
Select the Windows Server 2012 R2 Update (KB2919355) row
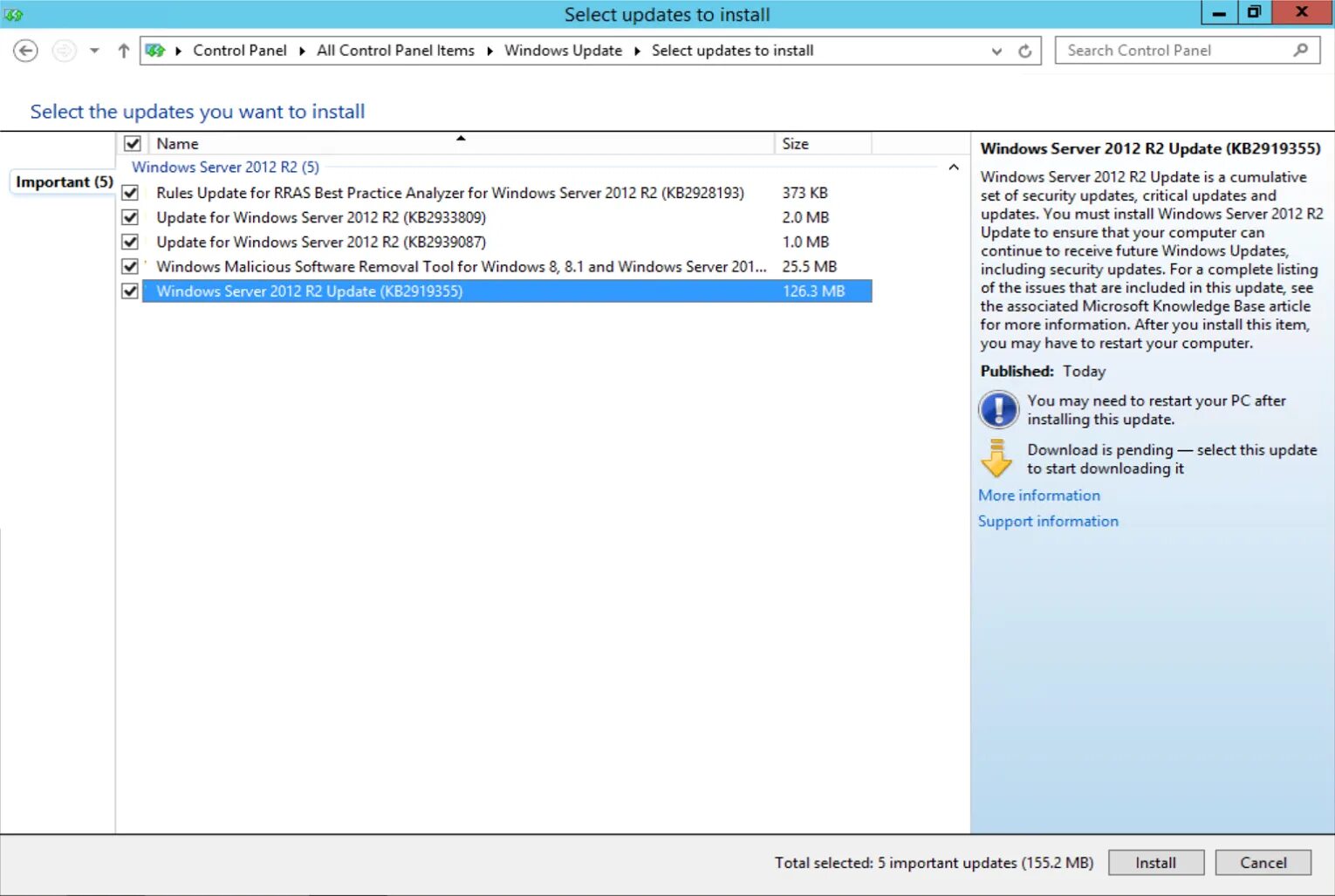[x=506, y=291]
